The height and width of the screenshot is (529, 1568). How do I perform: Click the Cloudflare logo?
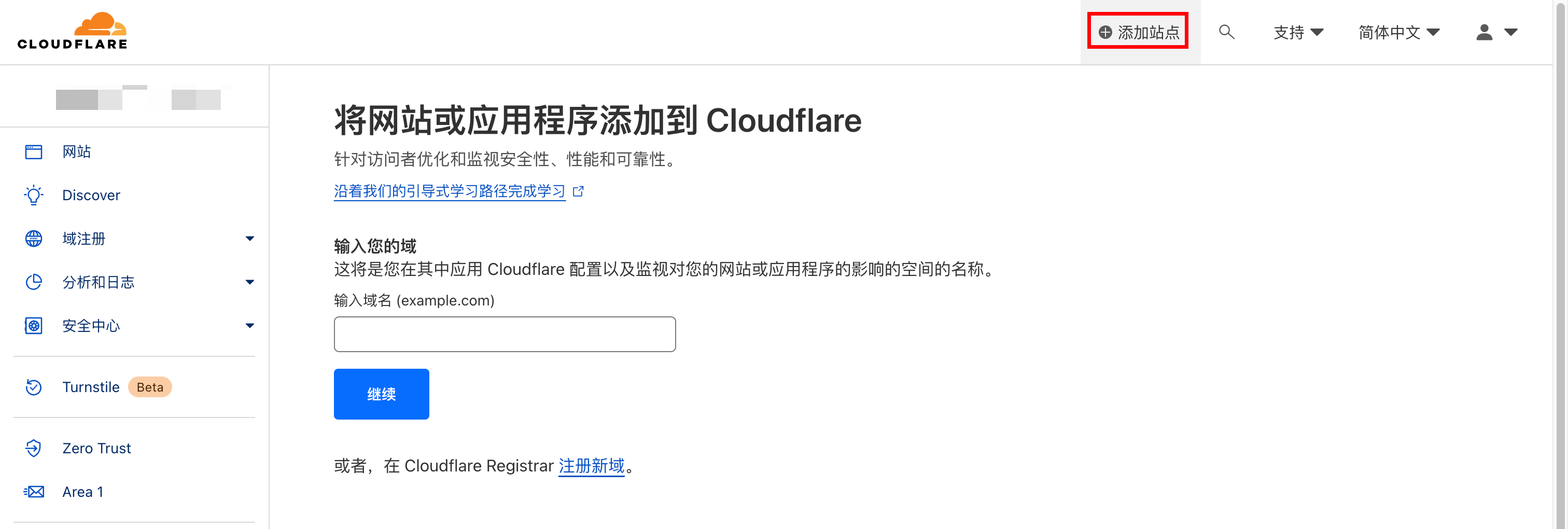(72, 31)
